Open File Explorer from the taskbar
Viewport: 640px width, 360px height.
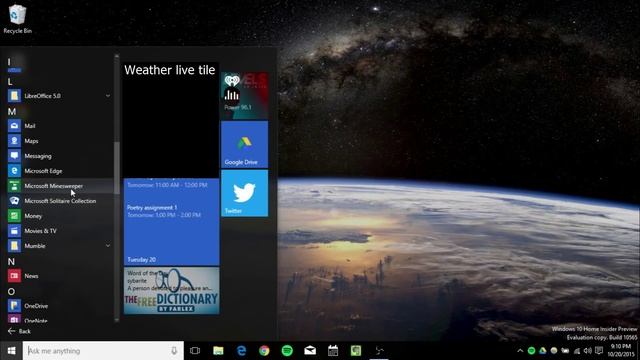218,351
